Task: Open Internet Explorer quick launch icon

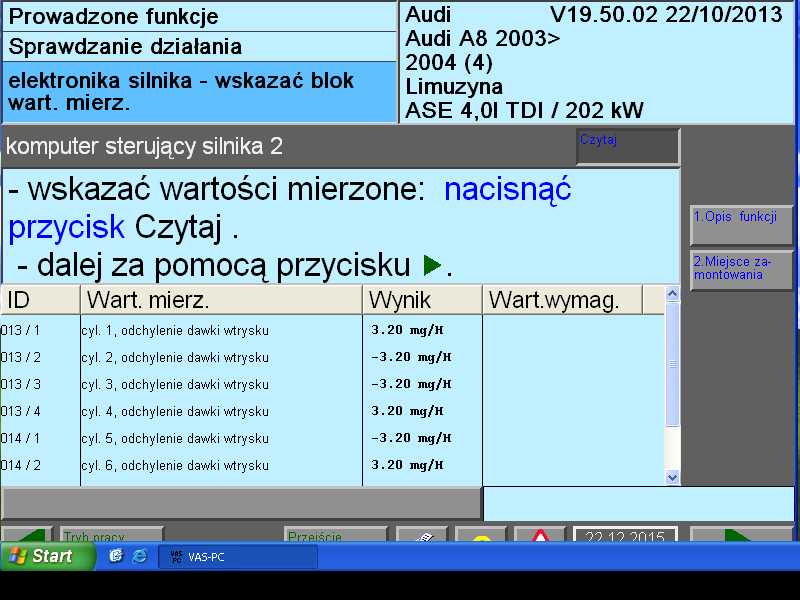Action: [x=139, y=556]
